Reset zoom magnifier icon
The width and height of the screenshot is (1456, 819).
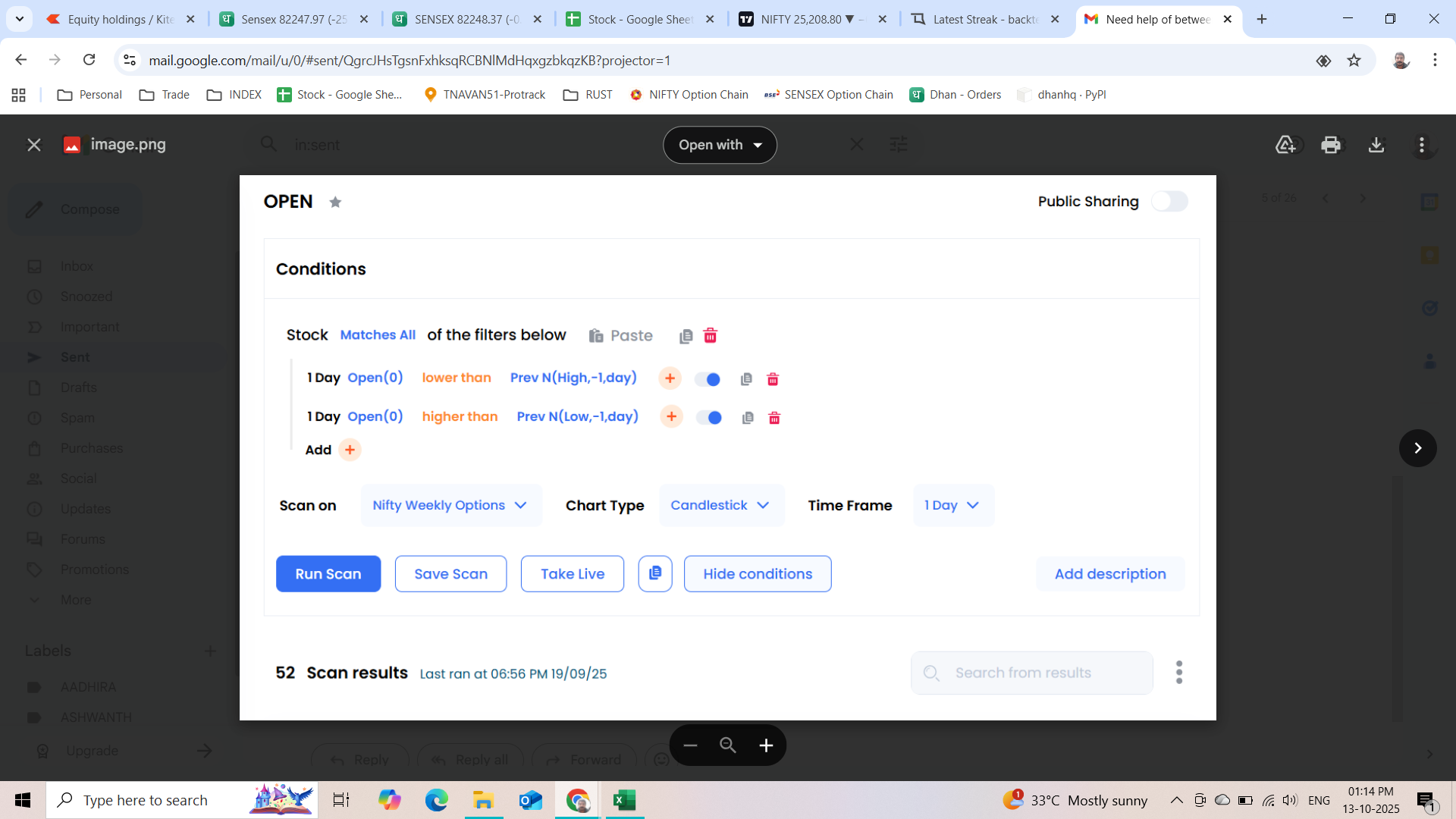(728, 745)
